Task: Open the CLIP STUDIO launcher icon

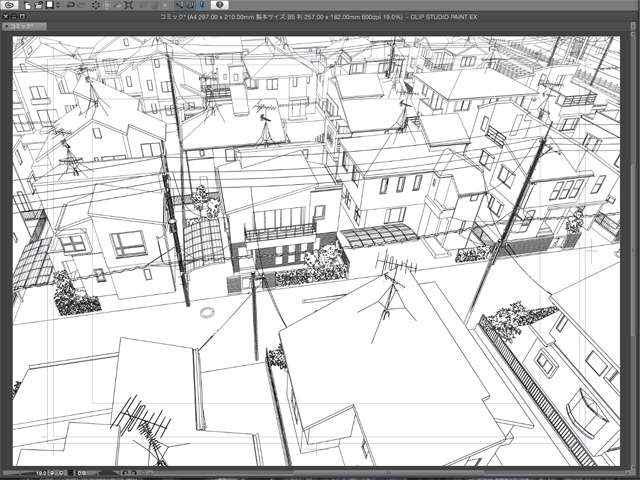Action: pyautogui.click(x=9, y=5)
